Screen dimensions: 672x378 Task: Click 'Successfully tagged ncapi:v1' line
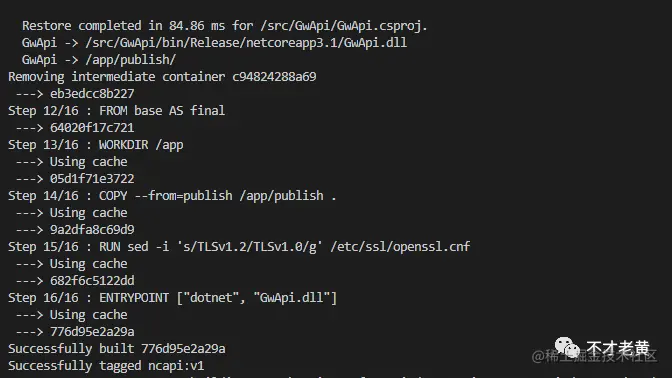click(x=106, y=366)
